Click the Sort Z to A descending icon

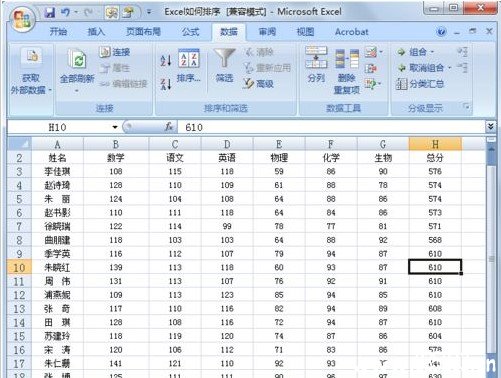click(166, 84)
